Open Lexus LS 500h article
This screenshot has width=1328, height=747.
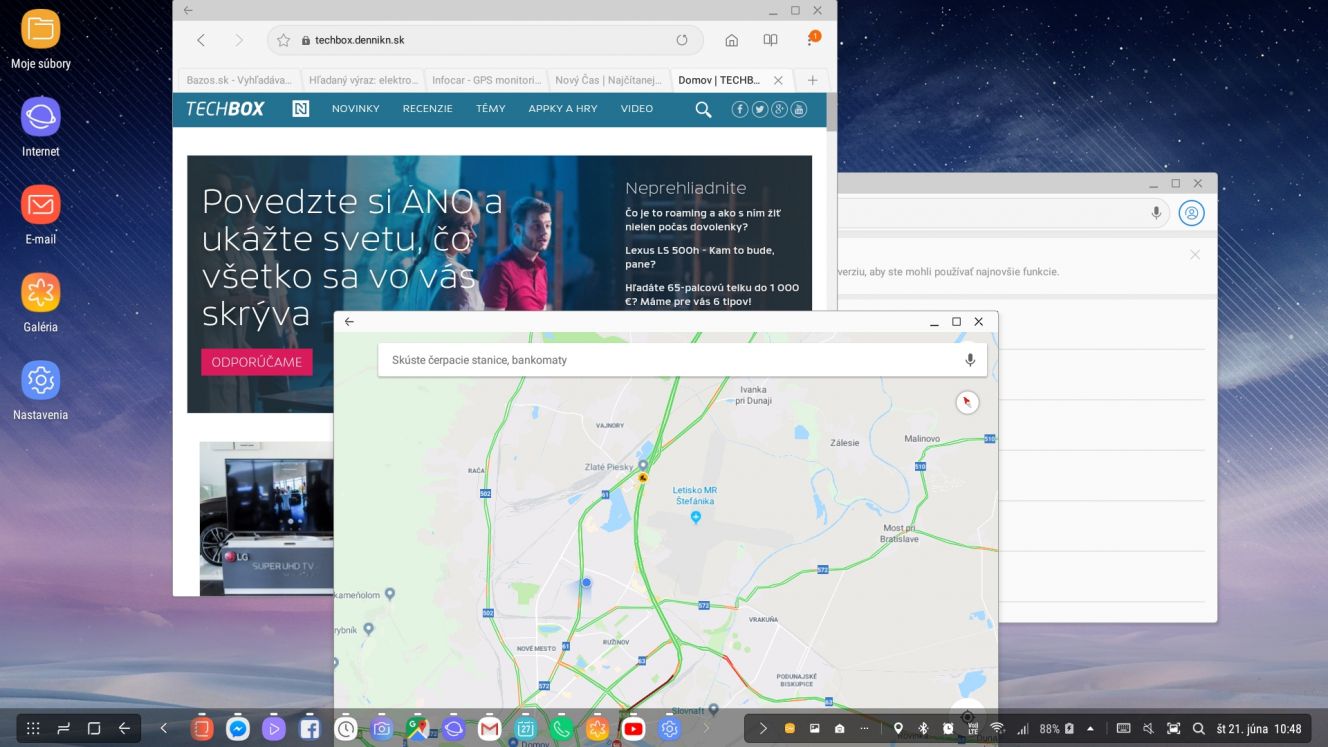click(x=700, y=257)
